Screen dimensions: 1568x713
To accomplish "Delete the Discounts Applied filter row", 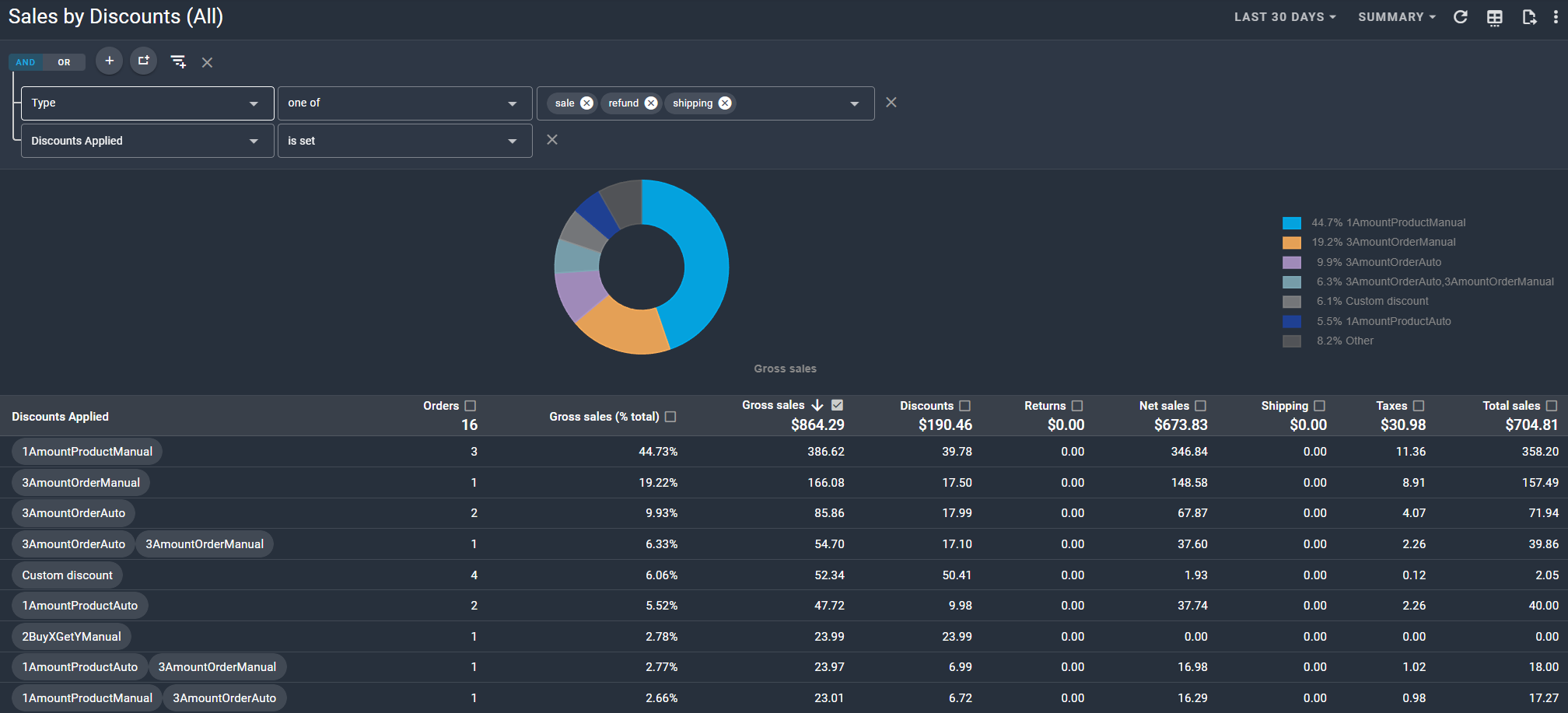I will [551, 140].
